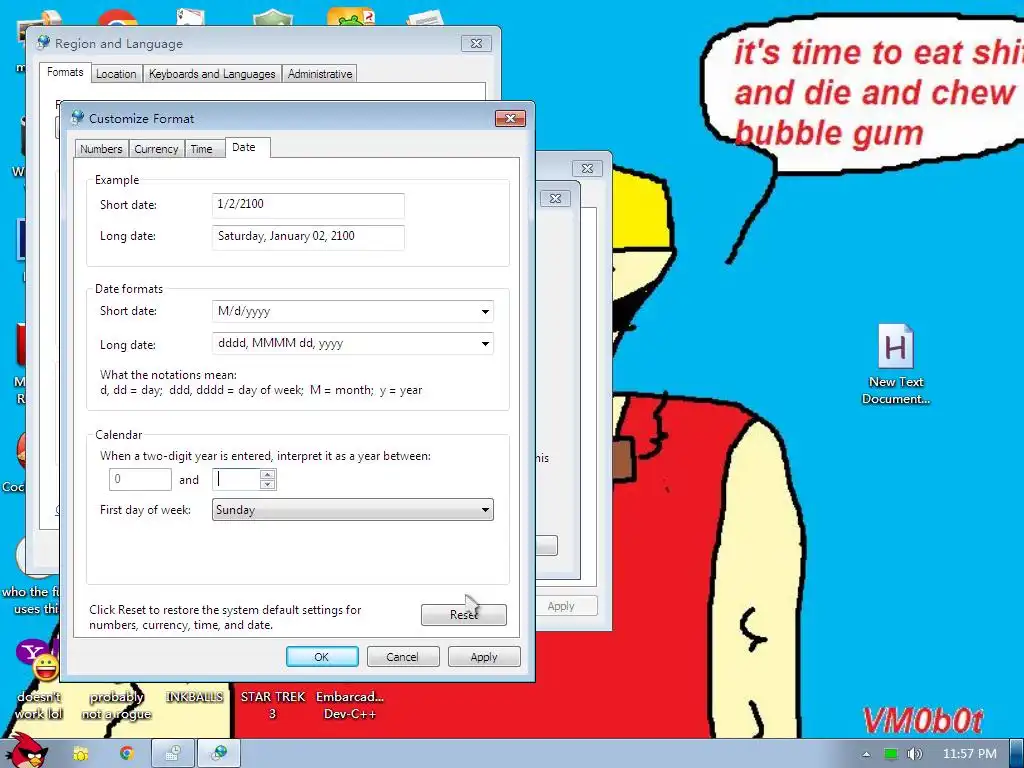Screen dimensions: 1024x768
Task: Open the Administrative tab
Action: (x=320, y=74)
